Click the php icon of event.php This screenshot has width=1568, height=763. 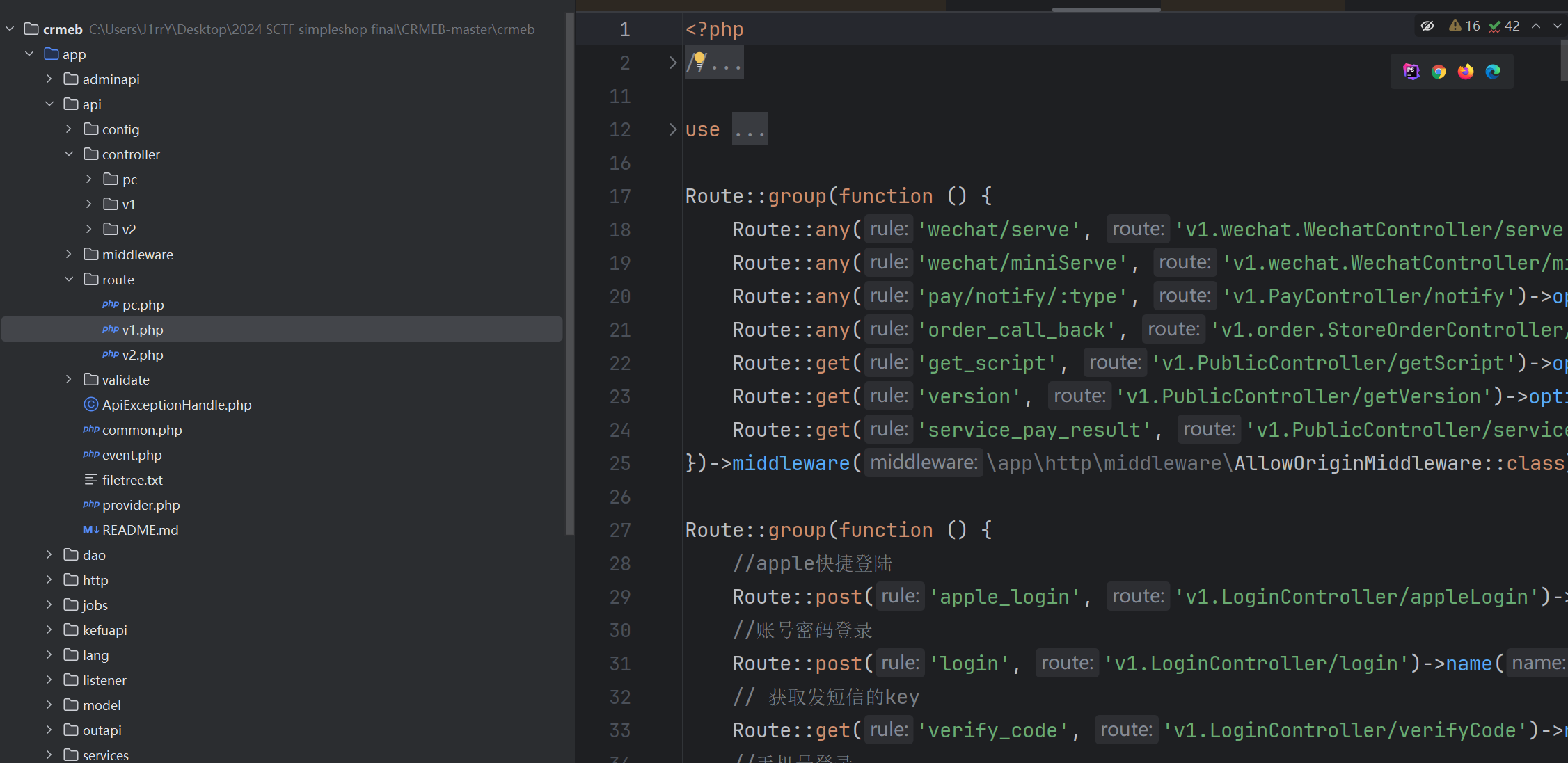pyautogui.click(x=91, y=454)
